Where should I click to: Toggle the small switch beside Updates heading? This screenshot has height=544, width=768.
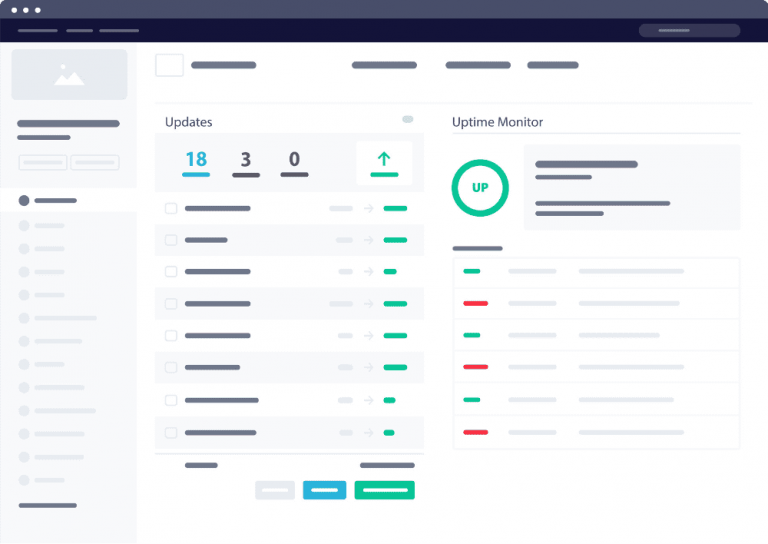tap(407, 120)
